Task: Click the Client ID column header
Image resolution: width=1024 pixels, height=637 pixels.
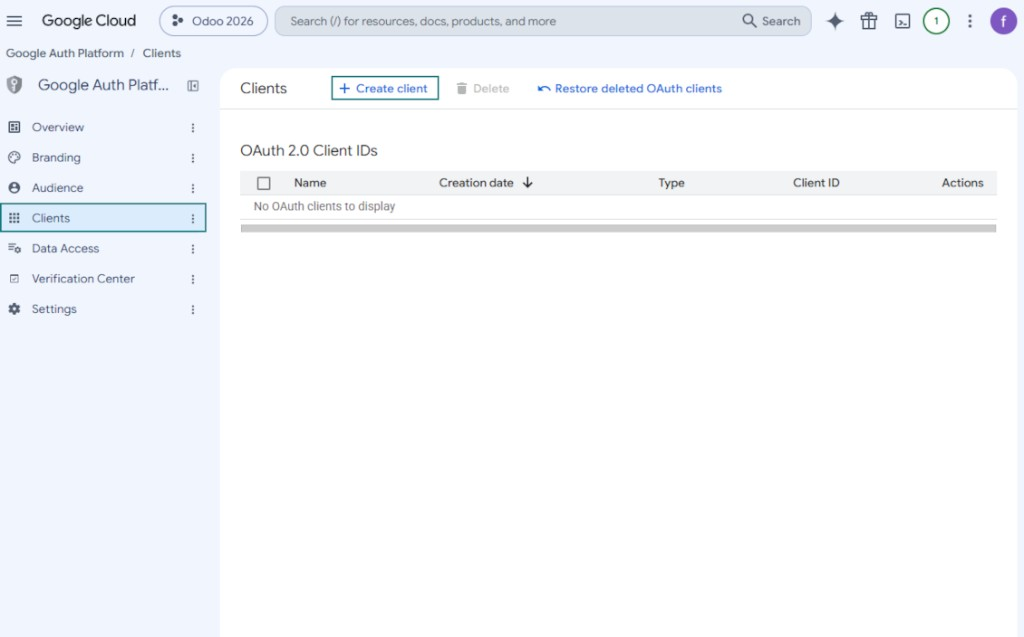Action: click(816, 183)
